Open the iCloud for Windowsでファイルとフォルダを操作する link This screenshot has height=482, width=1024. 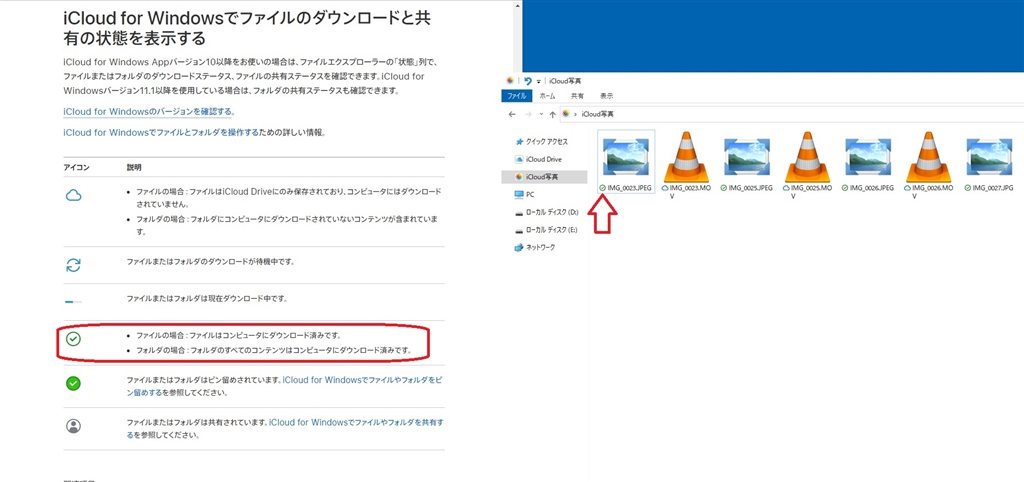tap(161, 132)
